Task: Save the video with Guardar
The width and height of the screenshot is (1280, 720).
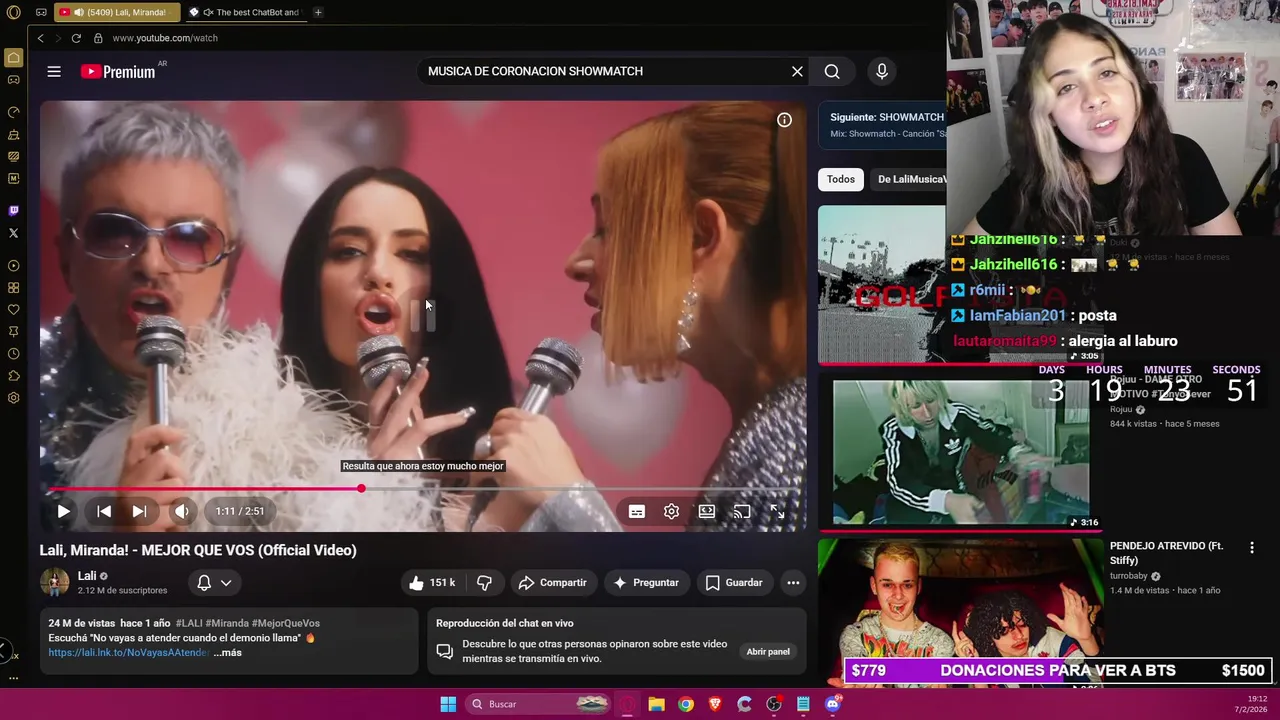Action: [x=734, y=582]
